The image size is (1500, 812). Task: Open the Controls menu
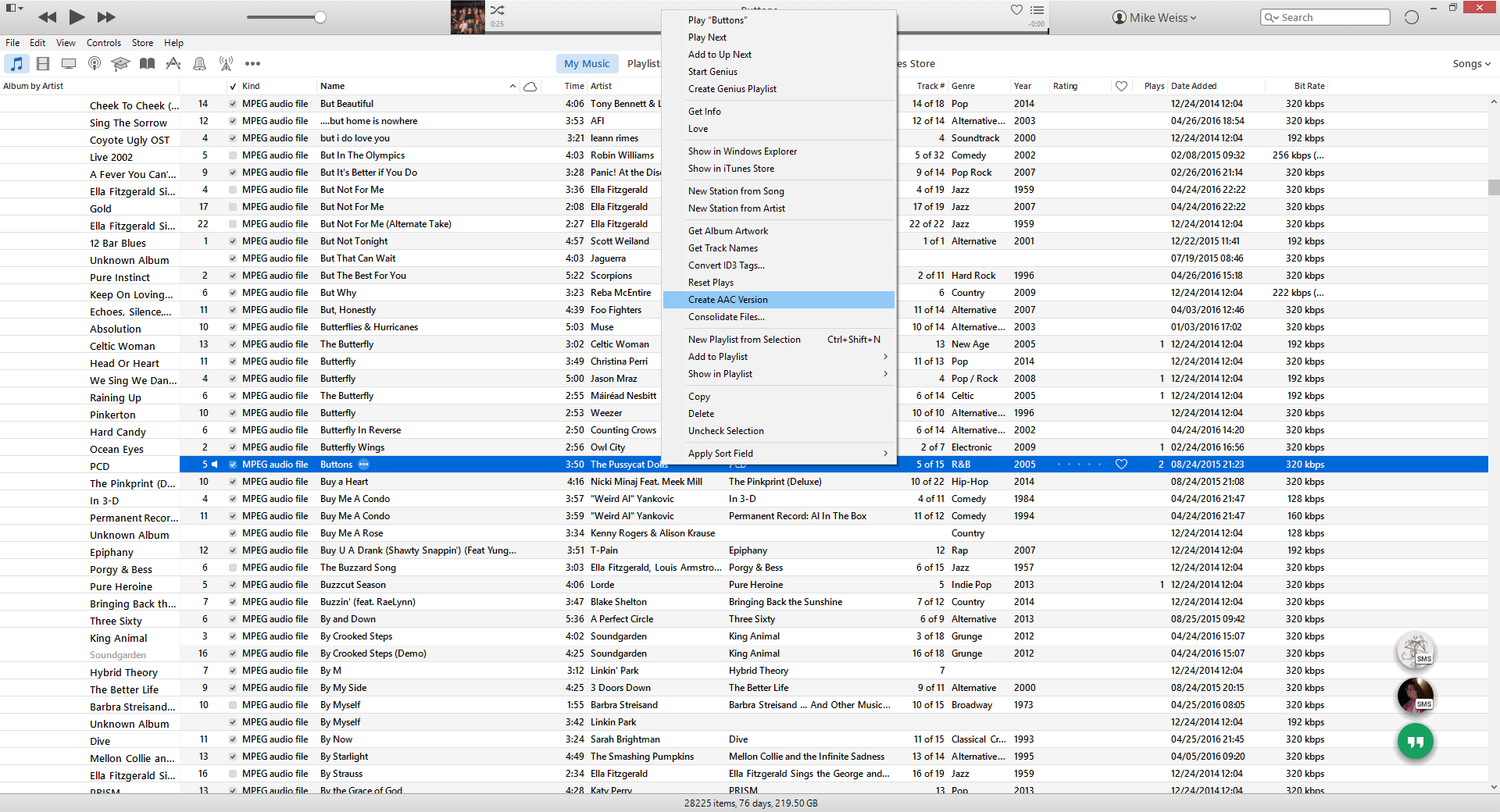[x=104, y=43]
